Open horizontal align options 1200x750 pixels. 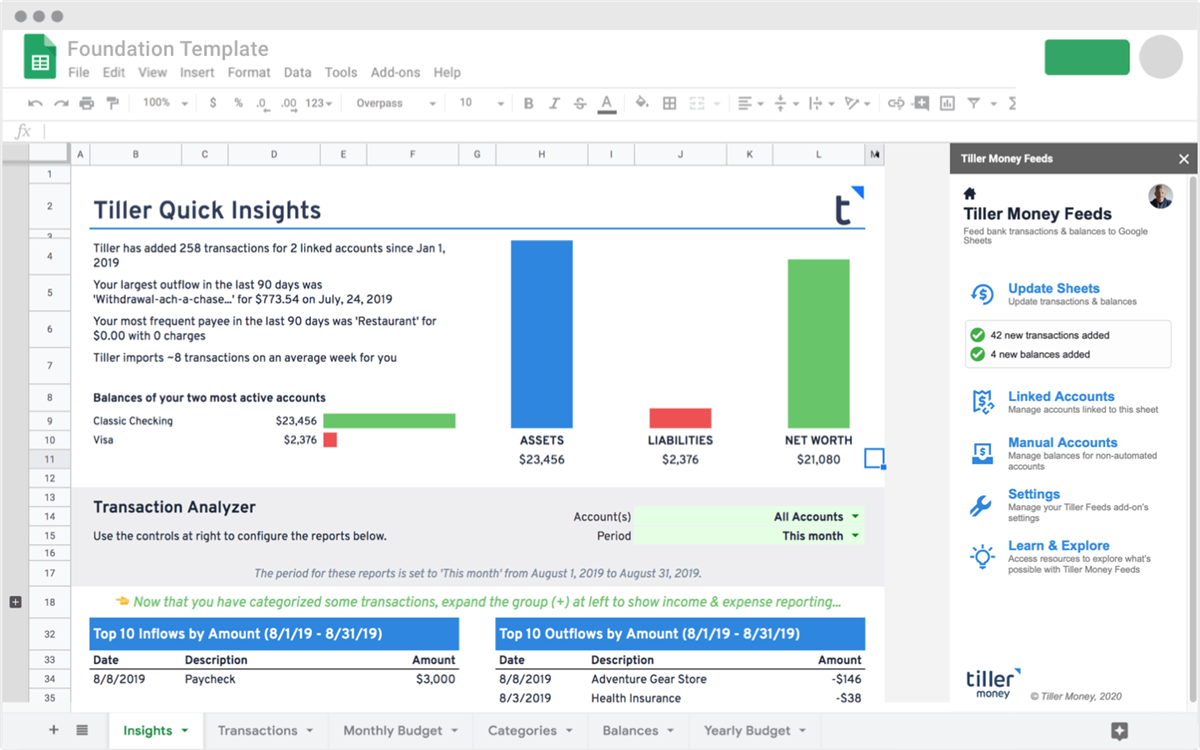click(x=750, y=103)
